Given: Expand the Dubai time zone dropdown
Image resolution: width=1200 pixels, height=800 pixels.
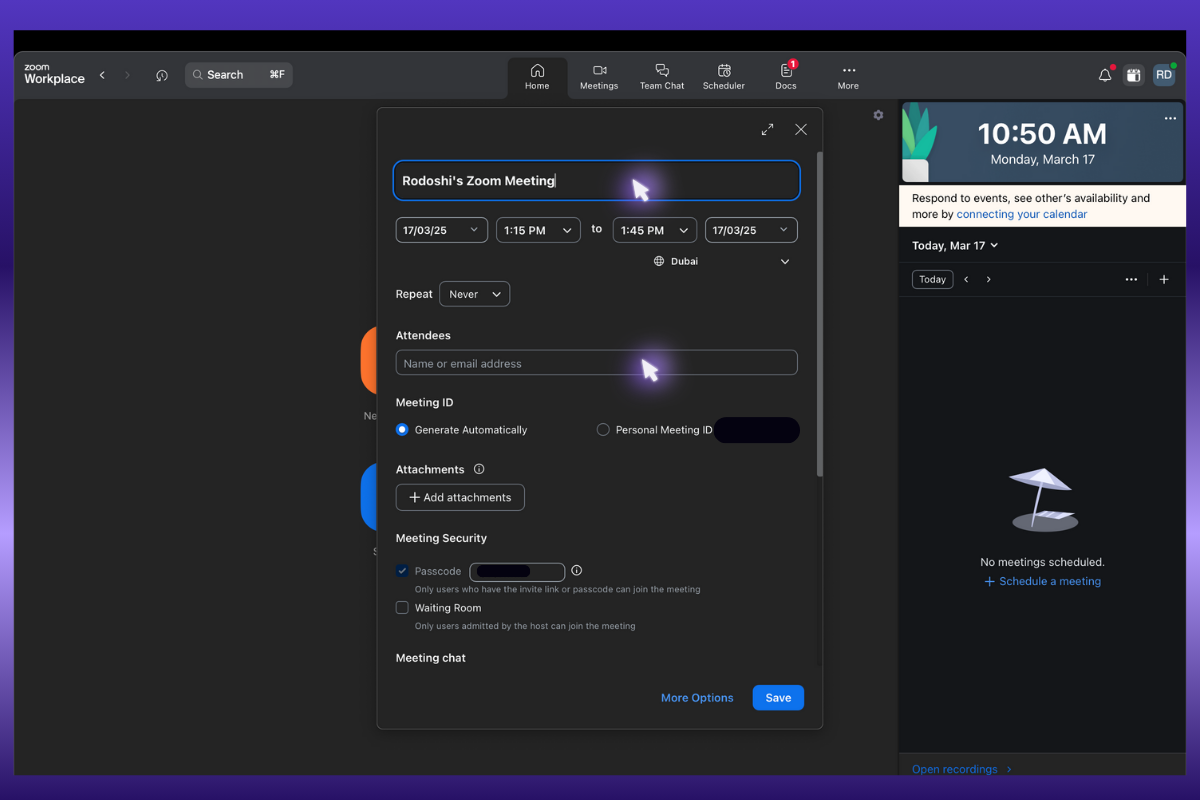Looking at the screenshot, I should click(x=785, y=261).
